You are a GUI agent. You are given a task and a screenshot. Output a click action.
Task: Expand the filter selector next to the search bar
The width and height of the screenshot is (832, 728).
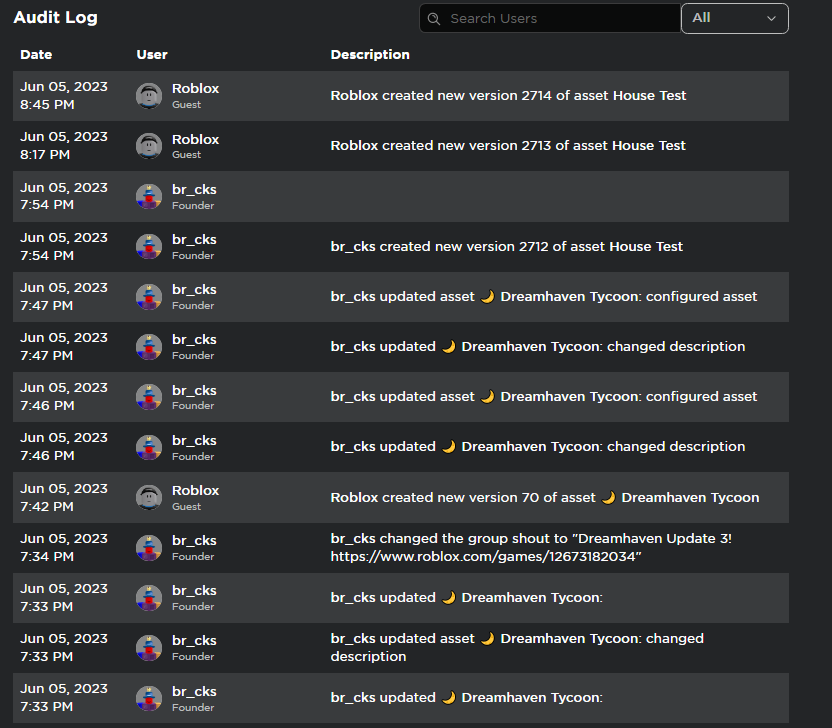click(x=735, y=18)
